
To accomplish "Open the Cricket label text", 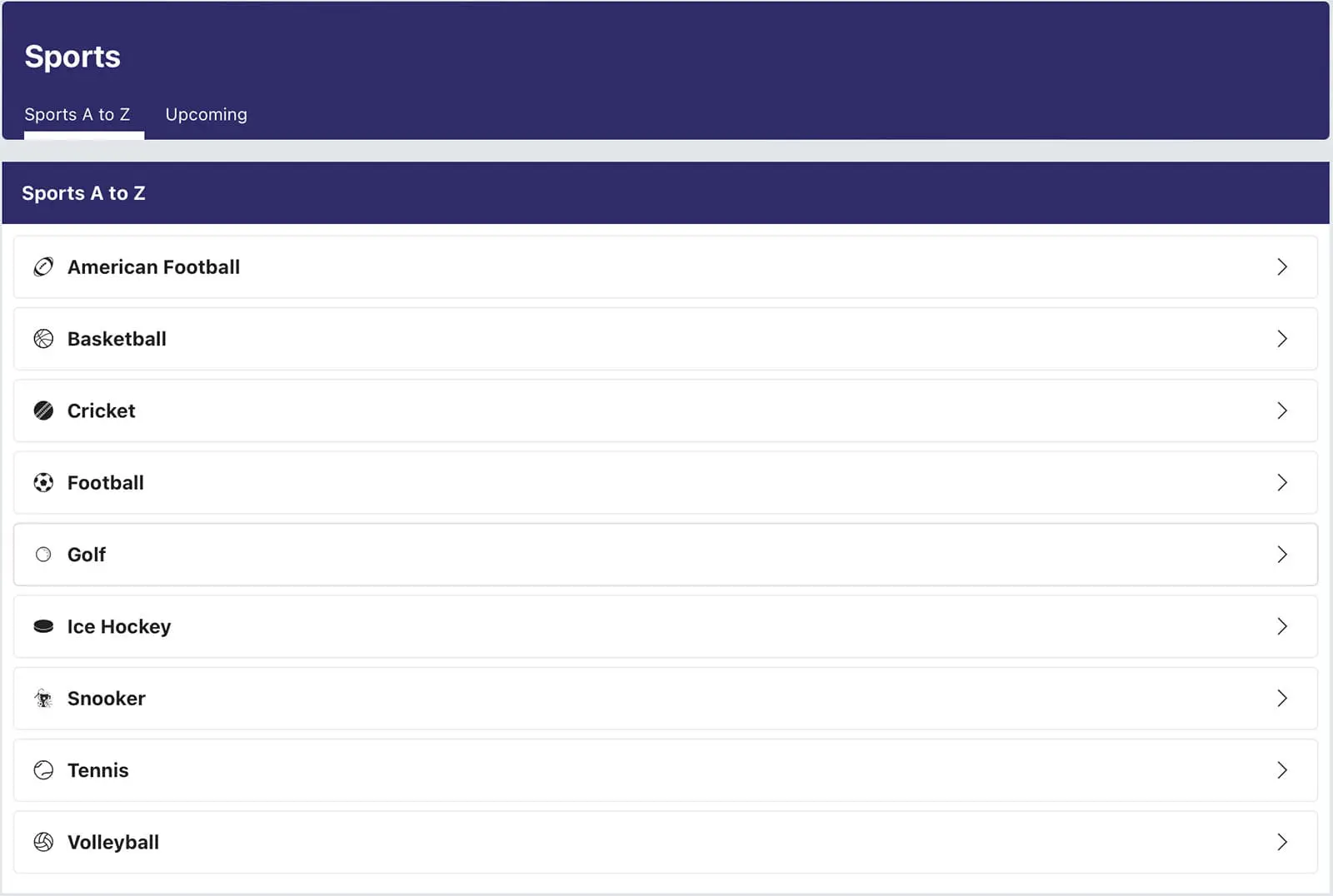I will (x=101, y=411).
